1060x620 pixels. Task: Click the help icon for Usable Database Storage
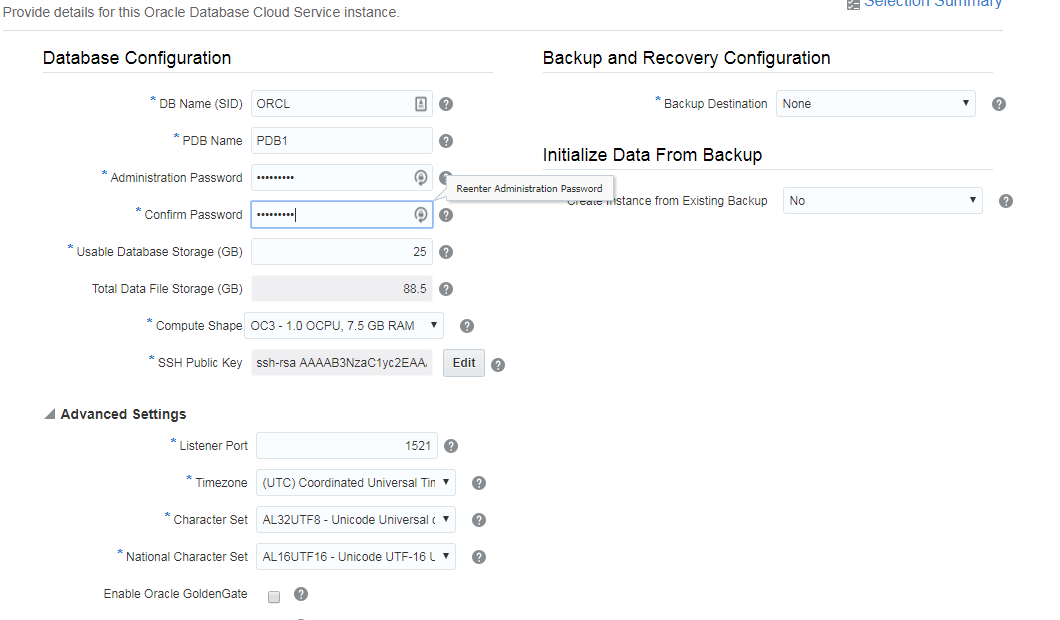pyautogui.click(x=445, y=251)
